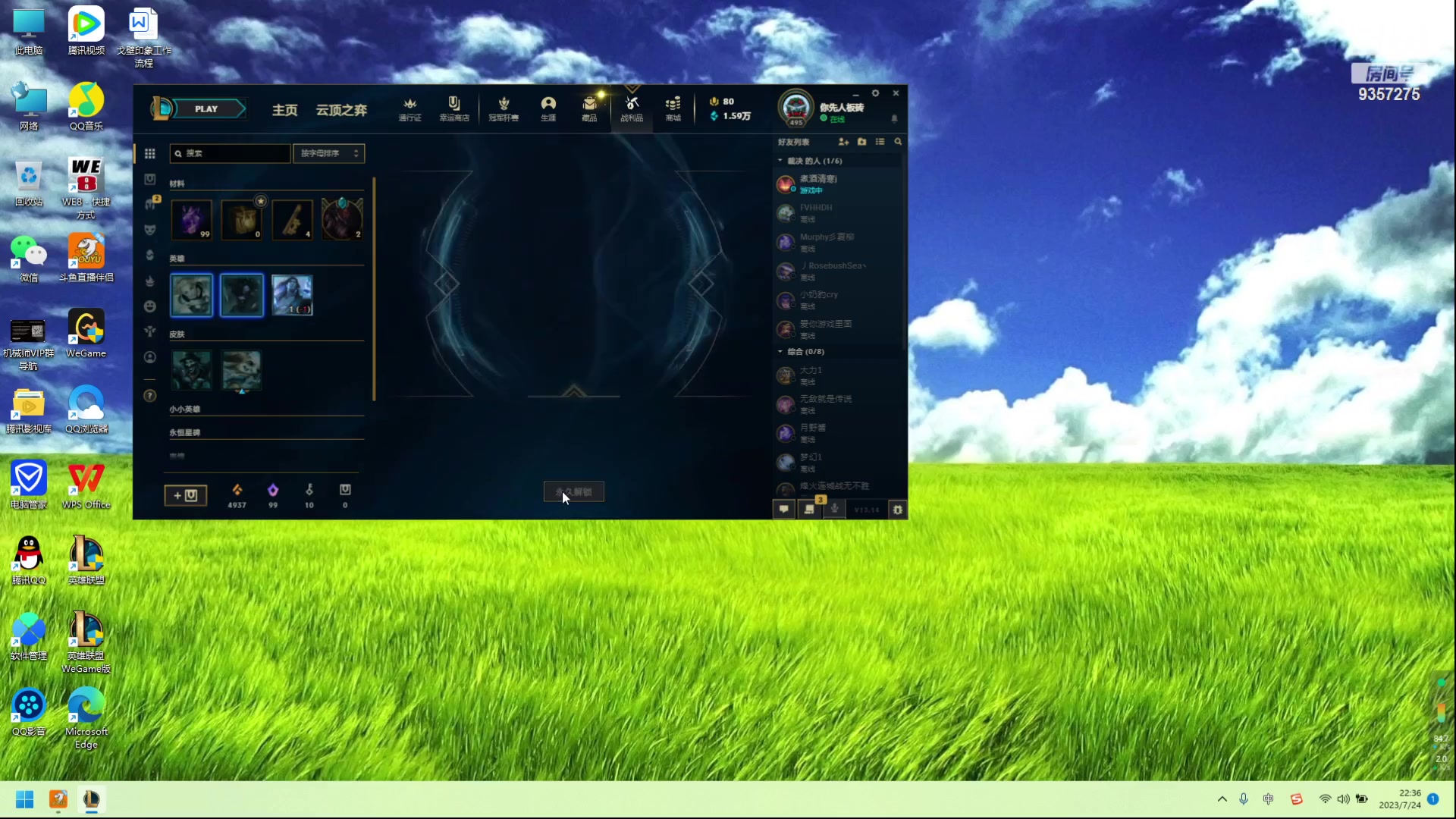The image size is (1456, 819).
Task: Click the notification bell icon
Action: [894, 119]
